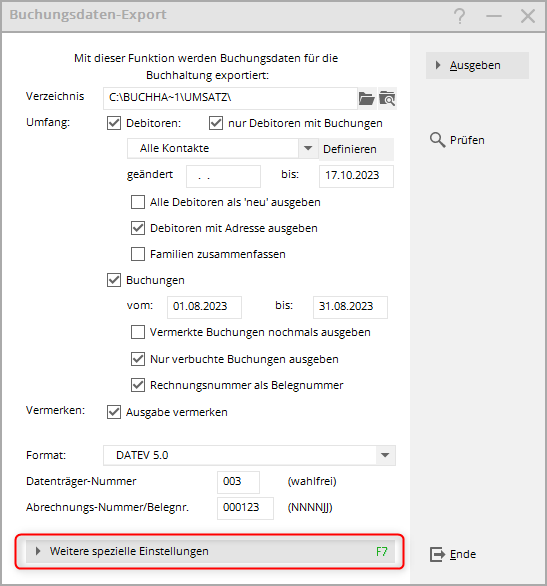Click the Prüfen magnifier icon
This screenshot has width=547, height=586.
[x=437, y=140]
